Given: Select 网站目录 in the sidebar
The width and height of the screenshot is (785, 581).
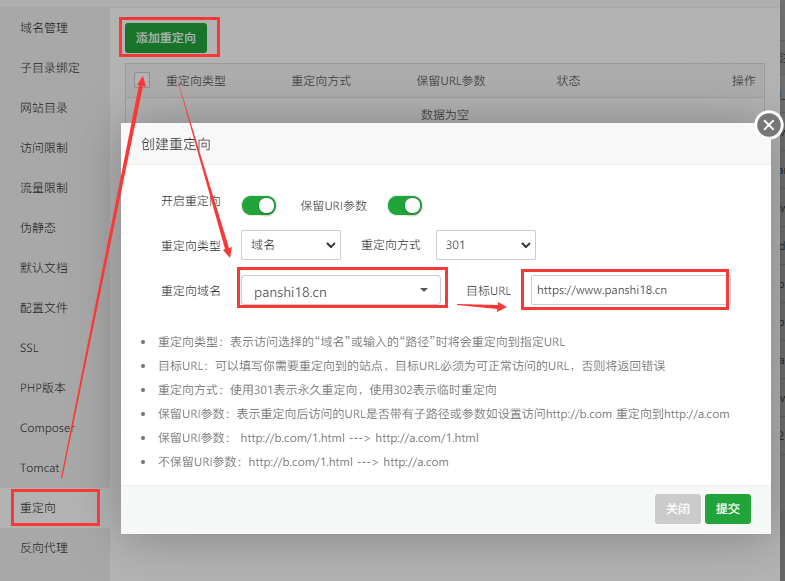Looking at the screenshot, I should tap(43, 108).
